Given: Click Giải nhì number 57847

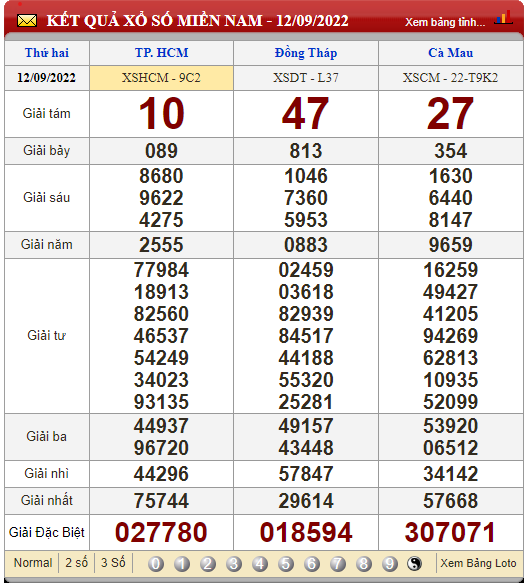Looking at the screenshot, I should [306, 474].
